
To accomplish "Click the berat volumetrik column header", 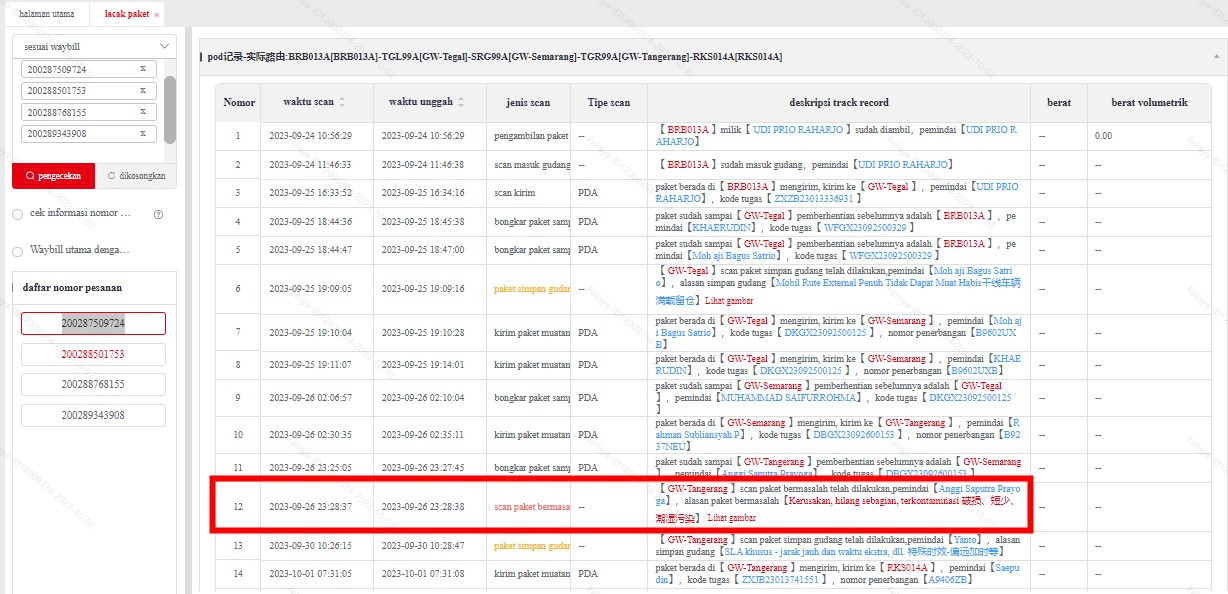I will click(1150, 102).
